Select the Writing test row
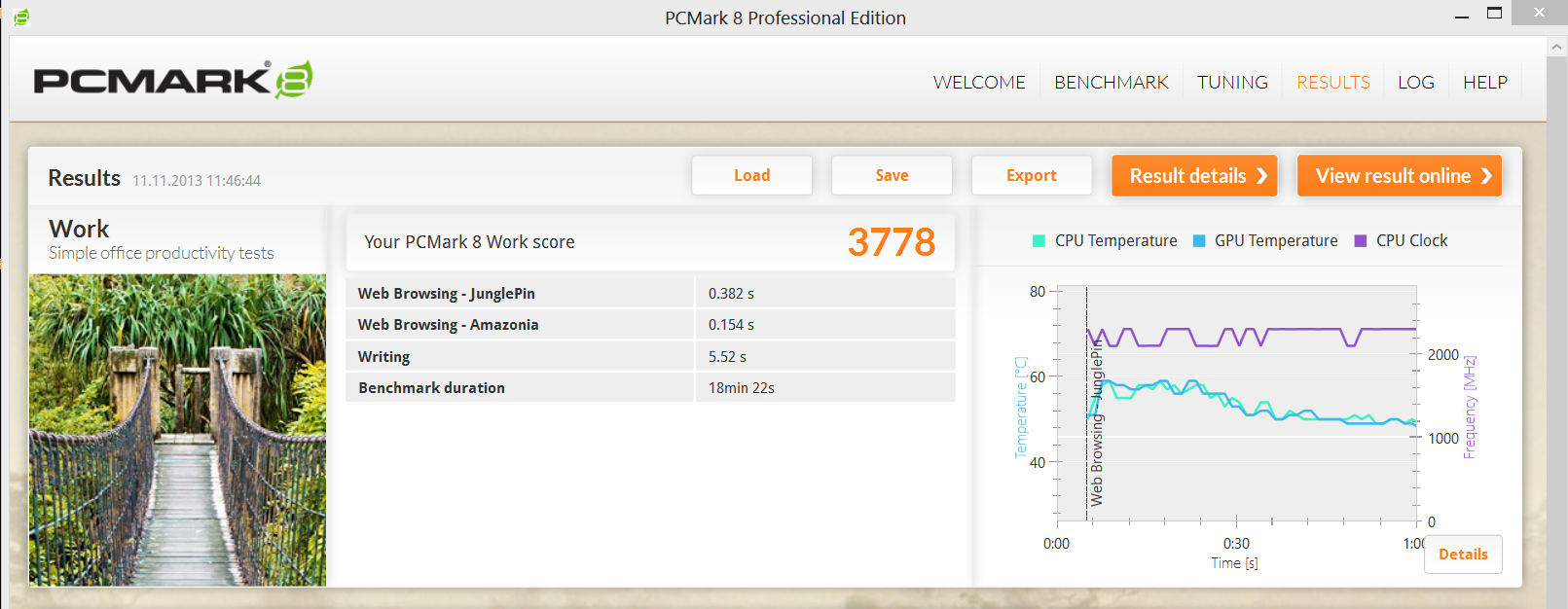The width and height of the screenshot is (1568, 609). [650, 356]
